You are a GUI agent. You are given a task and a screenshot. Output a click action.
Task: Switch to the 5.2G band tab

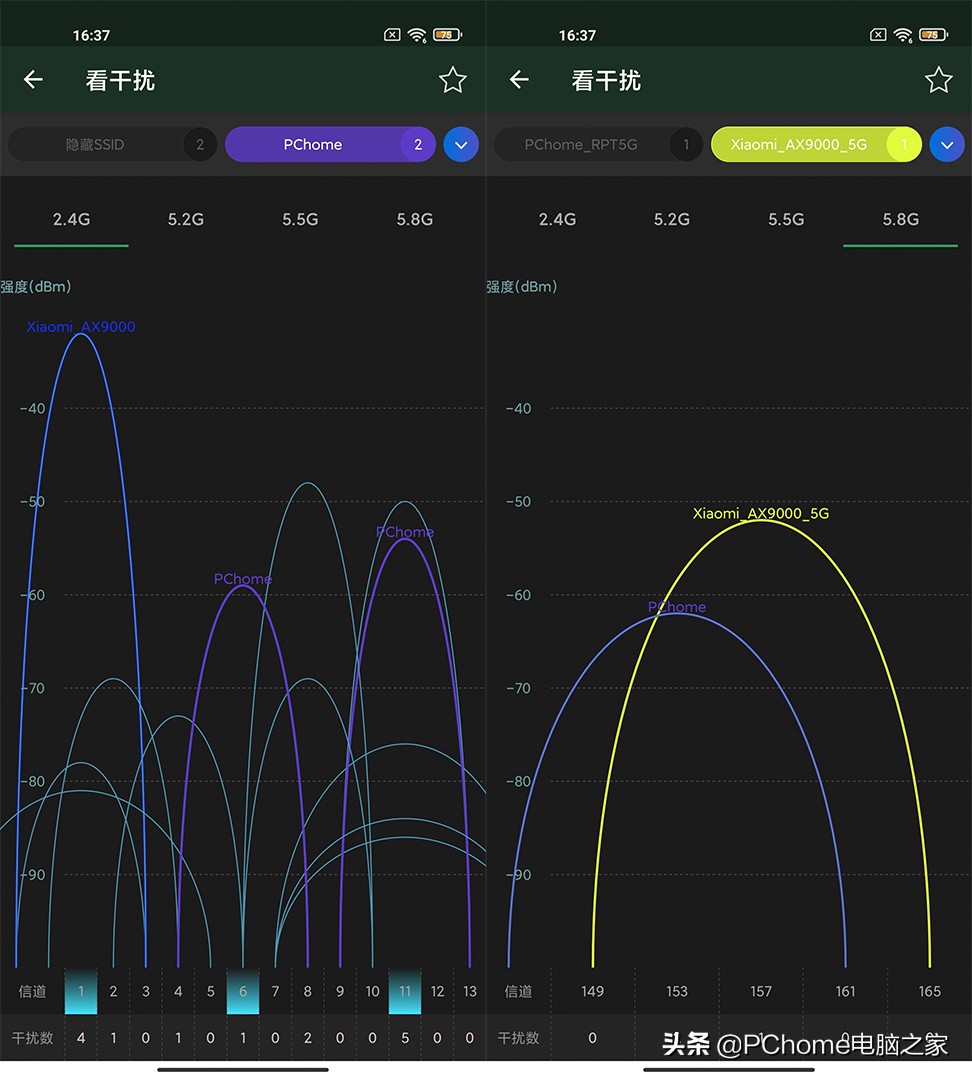point(185,219)
